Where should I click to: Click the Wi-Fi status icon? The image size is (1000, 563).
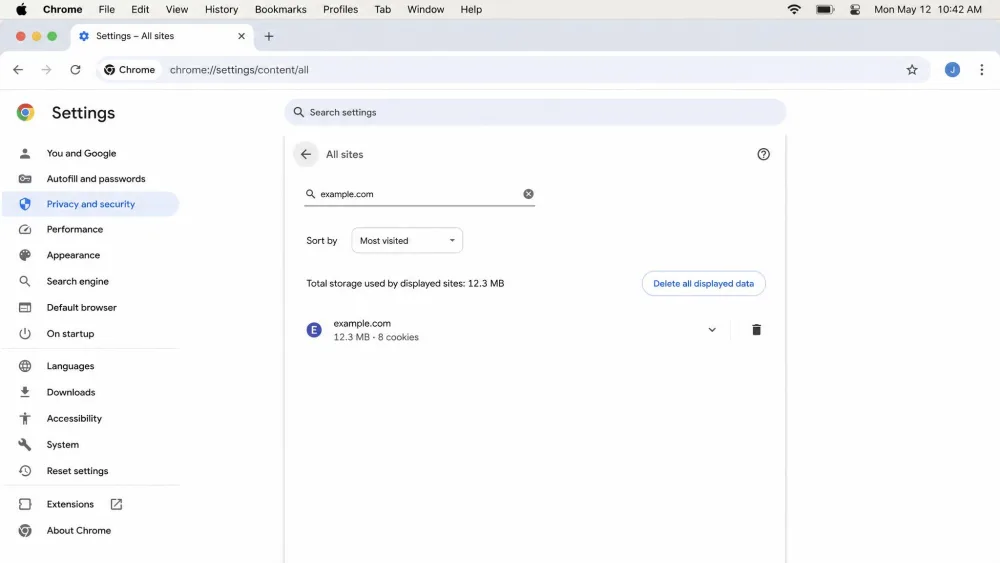pos(794,9)
